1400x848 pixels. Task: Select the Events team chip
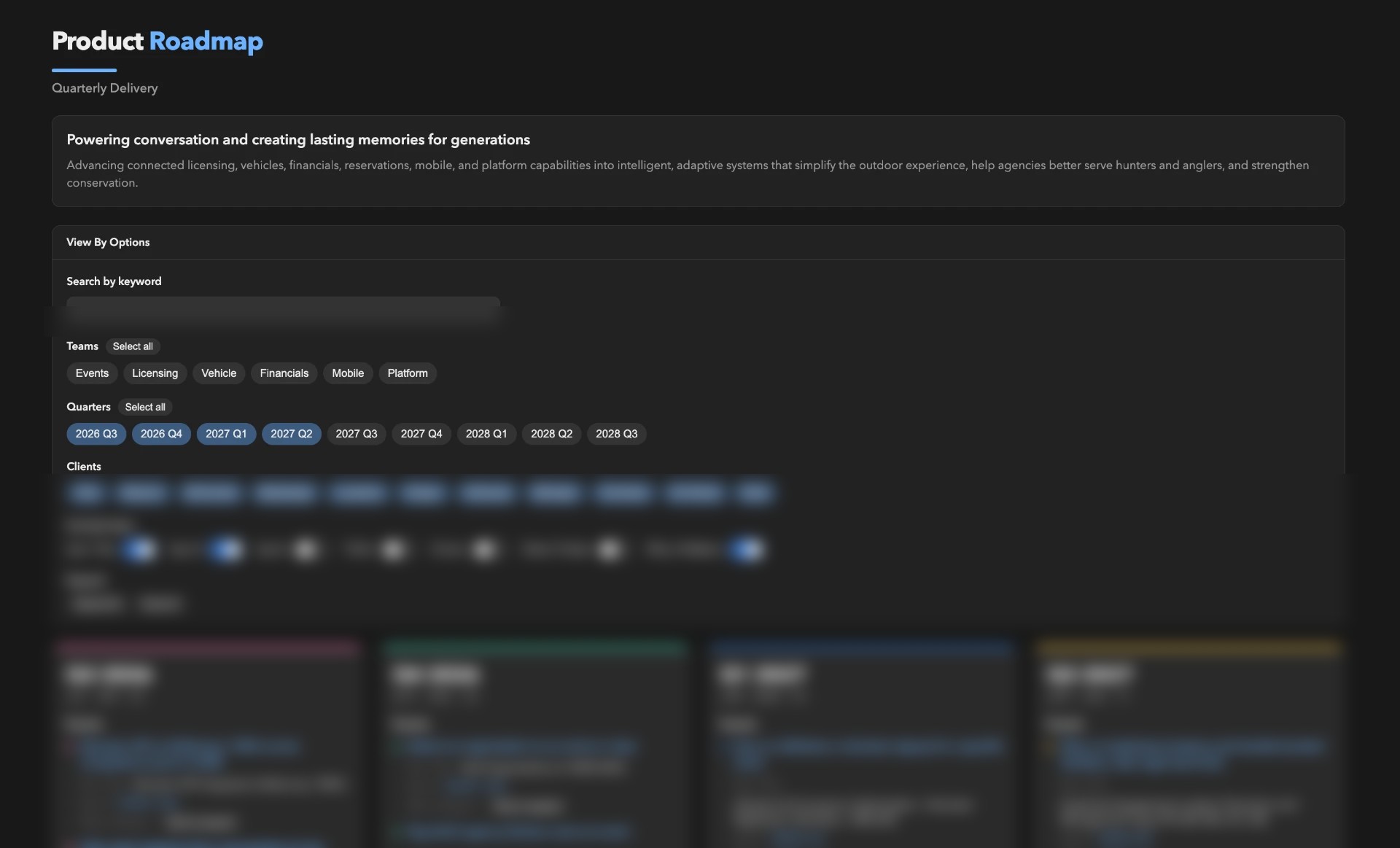pyautogui.click(x=92, y=373)
